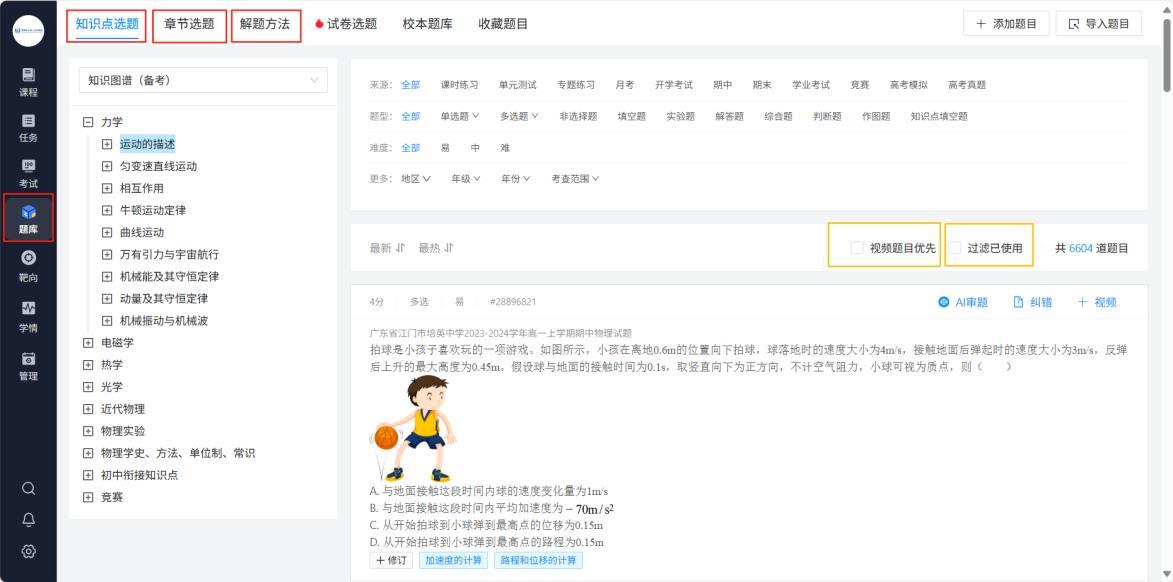This screenshot has width=1173, height=582.
Task: Sort questions by 最新
Action: coord(388,248)
